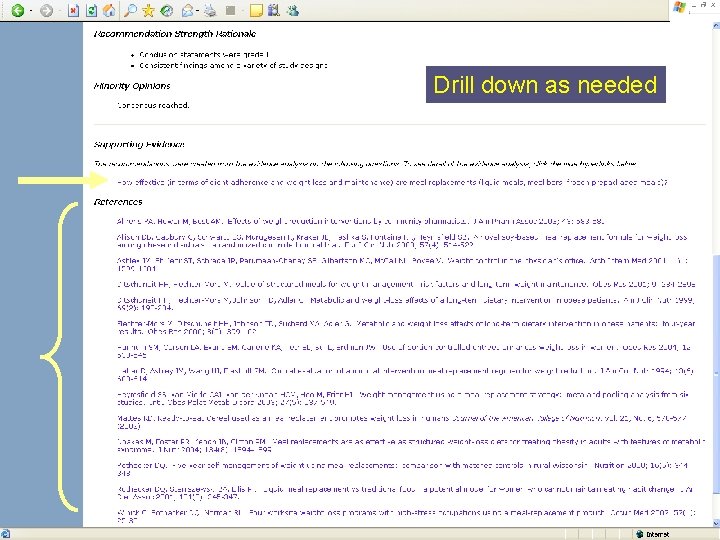Screen dimensions: 720x540
Task: Open Rothacker liquid meal replacement reference
Action: 405,493
